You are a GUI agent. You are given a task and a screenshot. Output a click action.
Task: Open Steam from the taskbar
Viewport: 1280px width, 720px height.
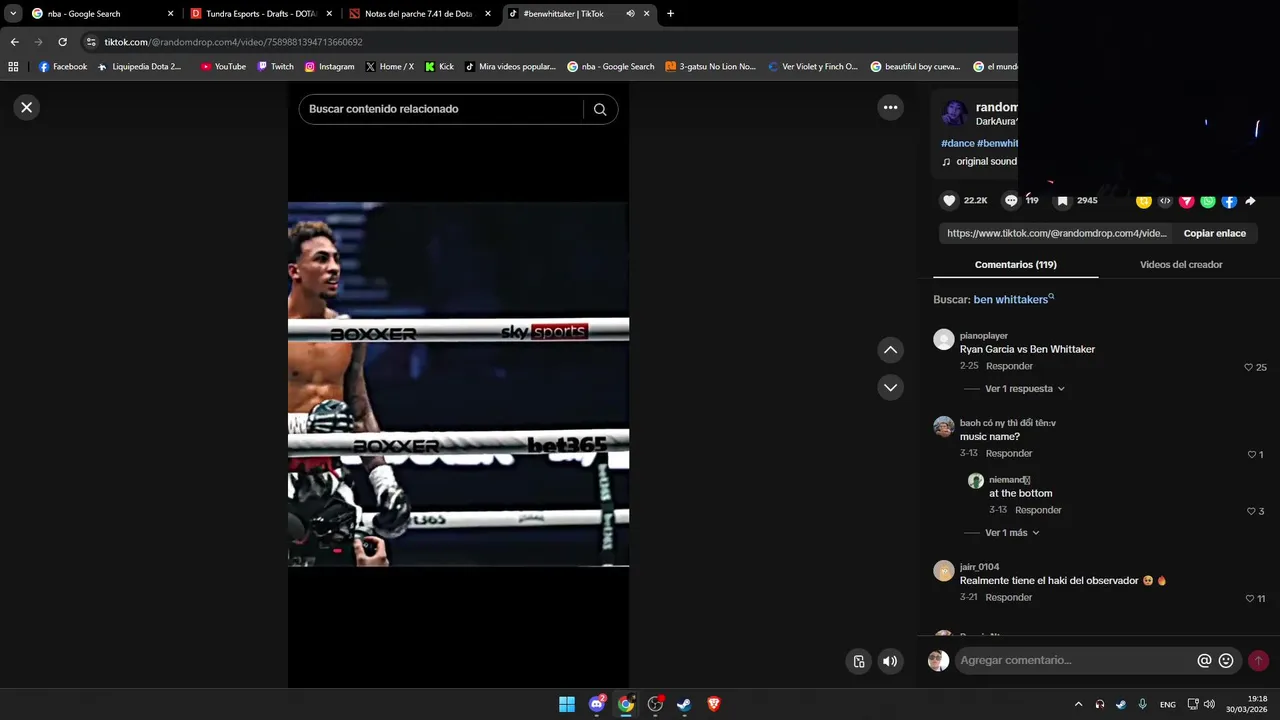pyautogui.click(x=684, y=704)
